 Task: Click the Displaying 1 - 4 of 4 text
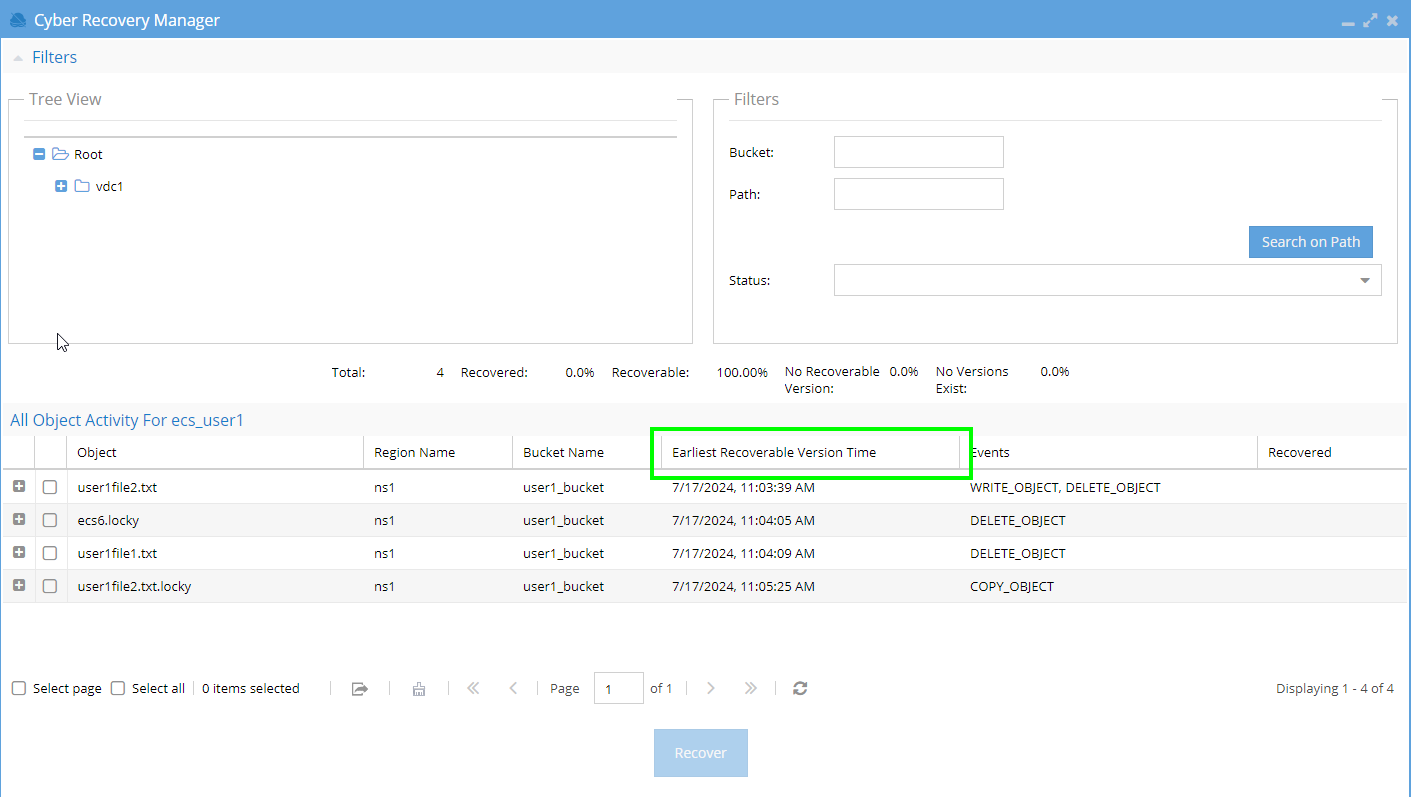1335,688
